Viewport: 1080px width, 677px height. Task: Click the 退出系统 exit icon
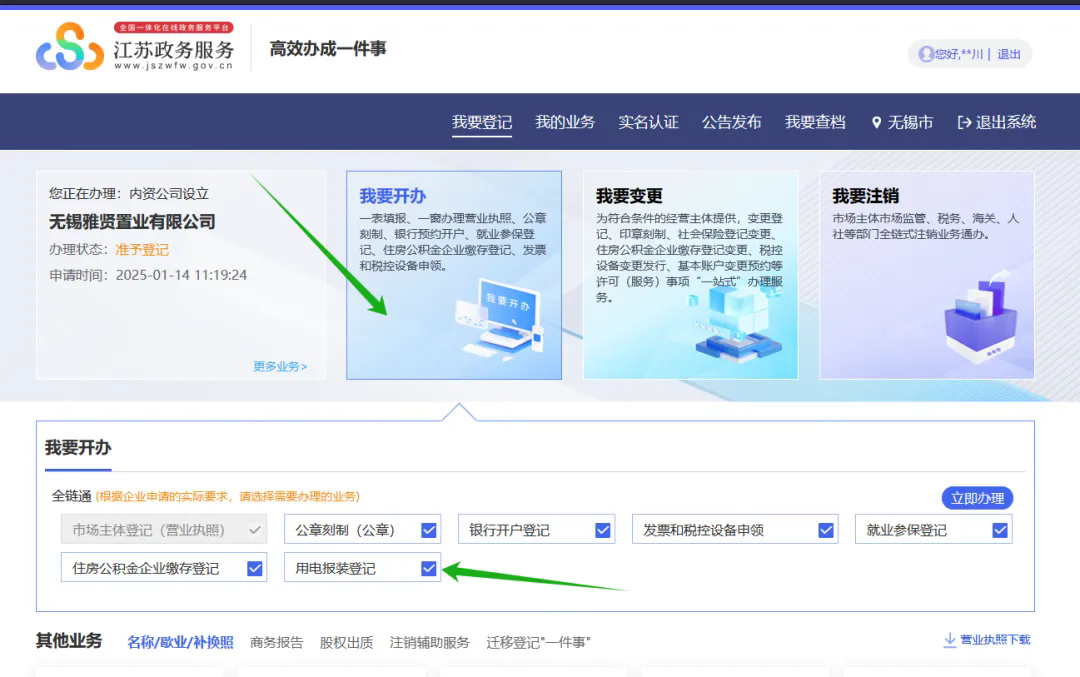964,123
